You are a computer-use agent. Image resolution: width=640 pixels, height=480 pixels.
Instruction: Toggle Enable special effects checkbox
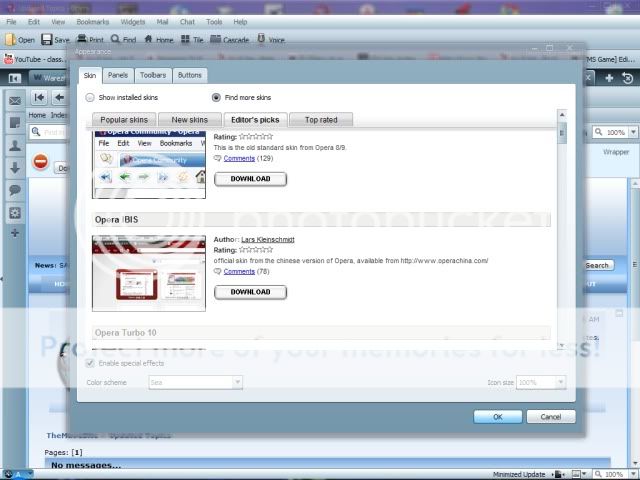(x=90, y=363)
